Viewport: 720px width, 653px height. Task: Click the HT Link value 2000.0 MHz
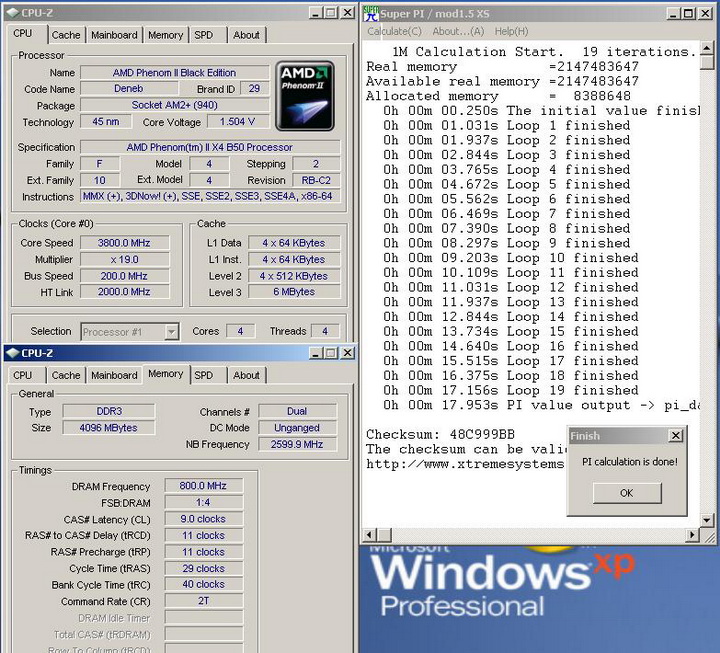tap(124, 292)
